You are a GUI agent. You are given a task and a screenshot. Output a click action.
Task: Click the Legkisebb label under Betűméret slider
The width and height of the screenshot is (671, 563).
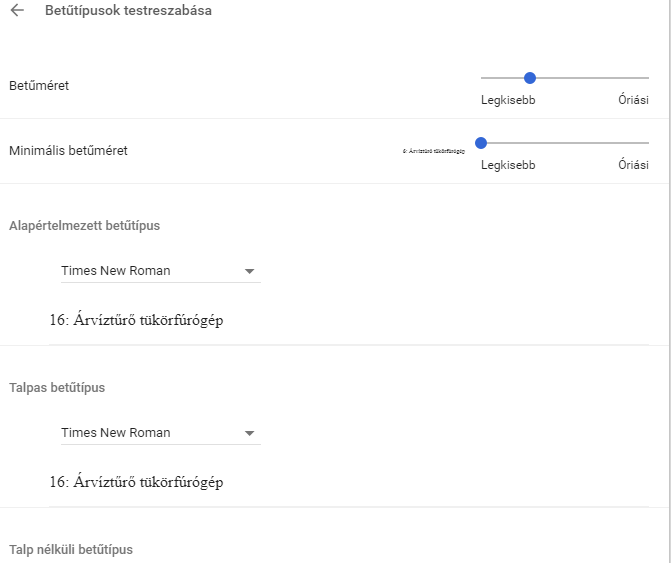pos(508,100)
